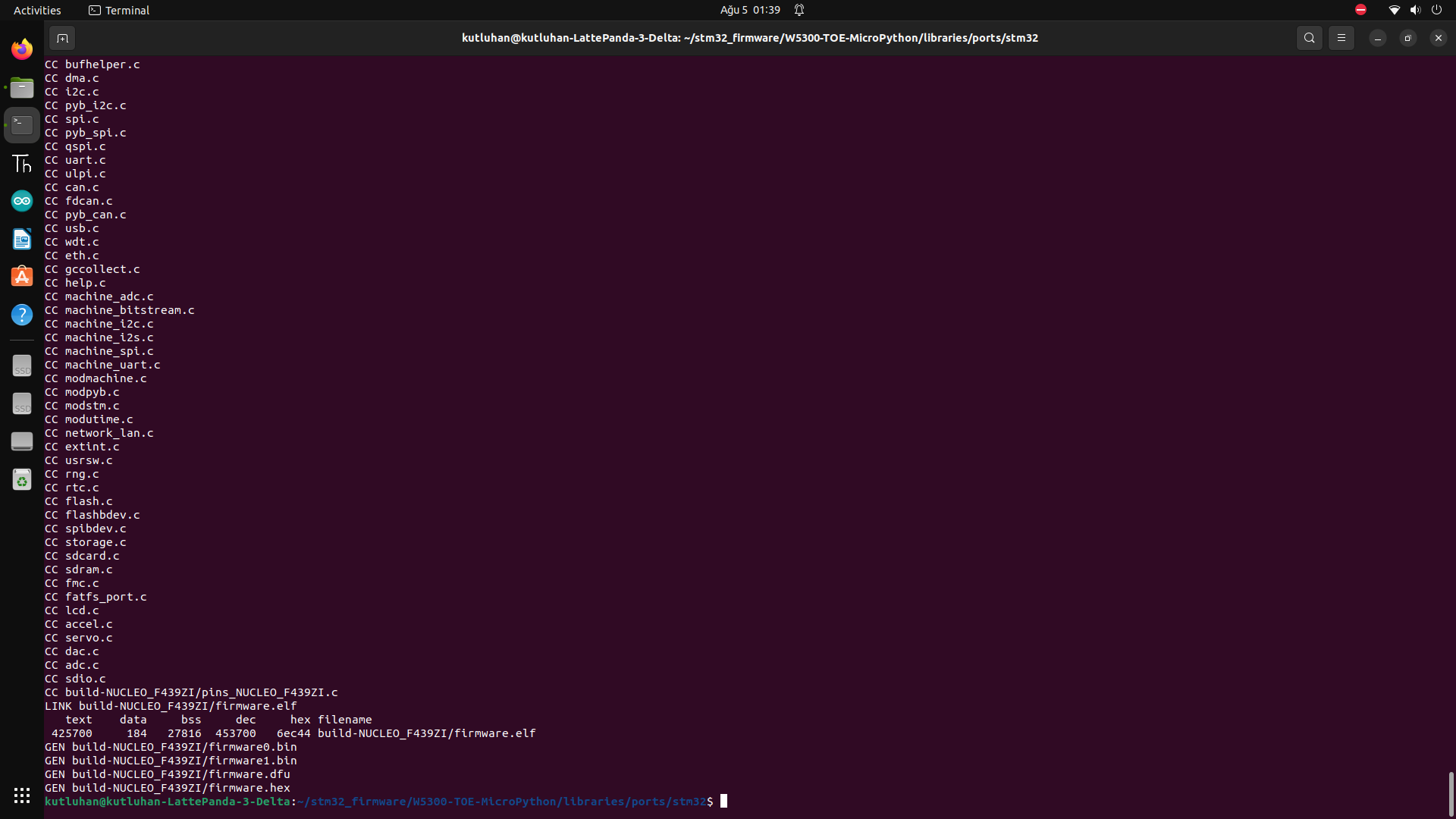The width and height of the screenshot is (1456, 819).
Task: Click the red do-not-disturb indicator
Action: click(x=1360, y=10)
